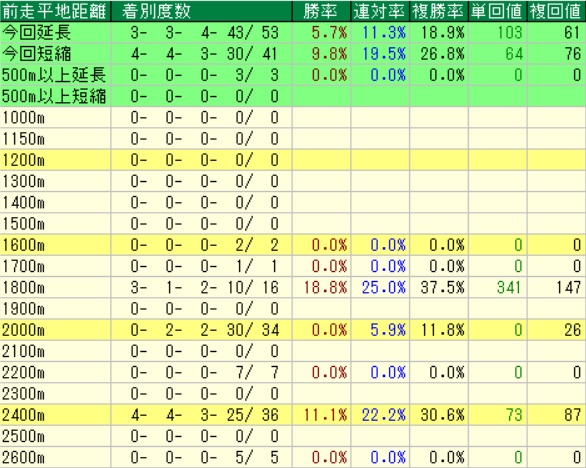Click the 前走平地距離 column header
The width and height of the screenshot is (586, 468).
[x=55, y=11]
